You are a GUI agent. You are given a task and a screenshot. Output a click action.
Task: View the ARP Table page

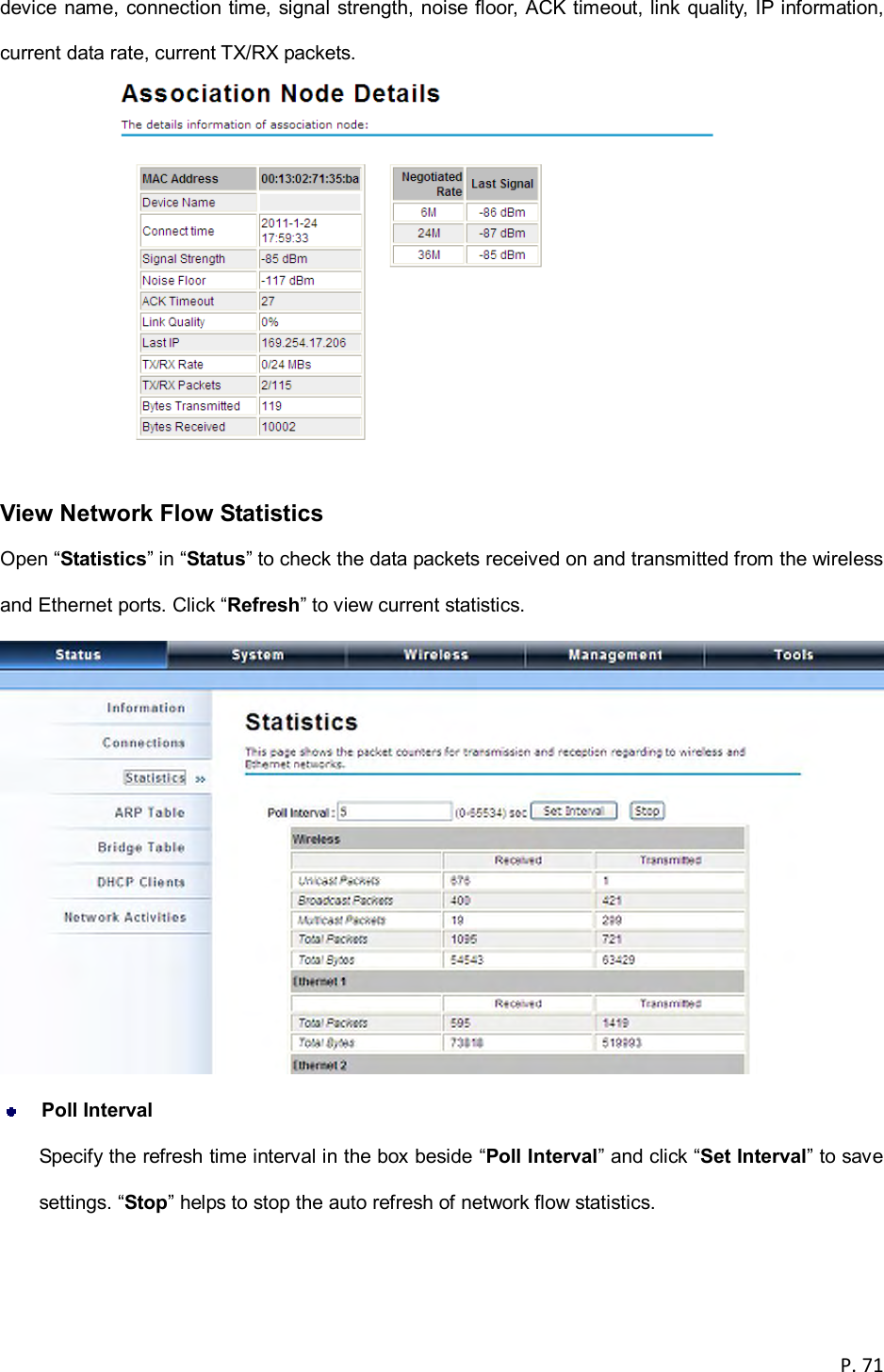click(147, 811)
